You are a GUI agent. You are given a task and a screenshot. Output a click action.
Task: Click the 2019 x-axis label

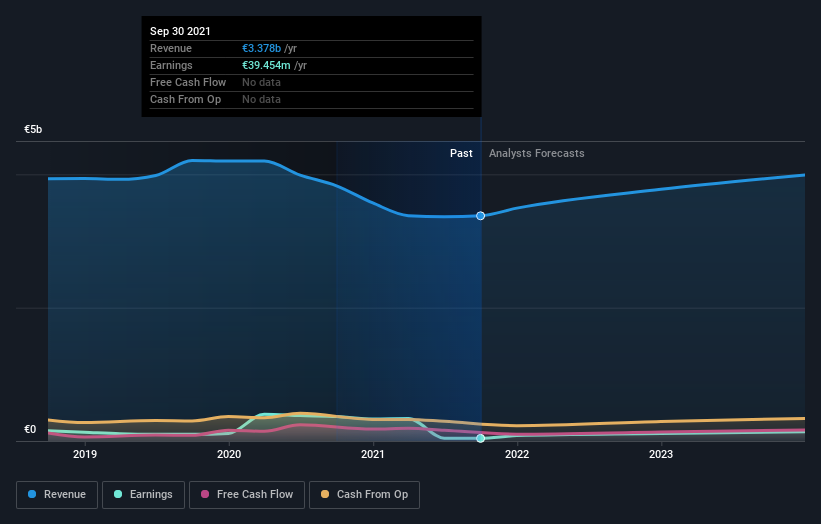tap(85, 454)
